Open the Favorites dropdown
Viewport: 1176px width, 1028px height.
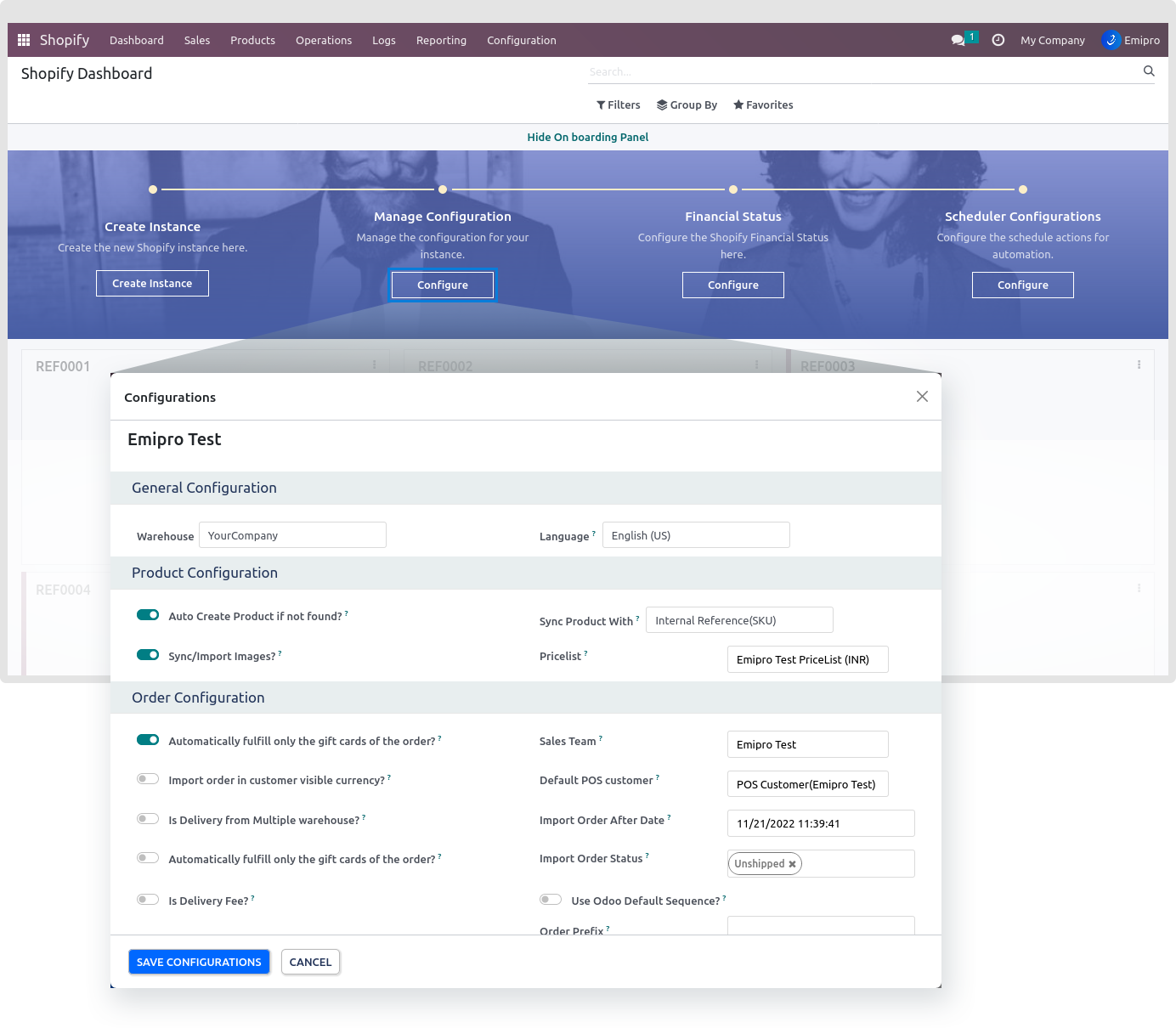[x=763, y=105]
